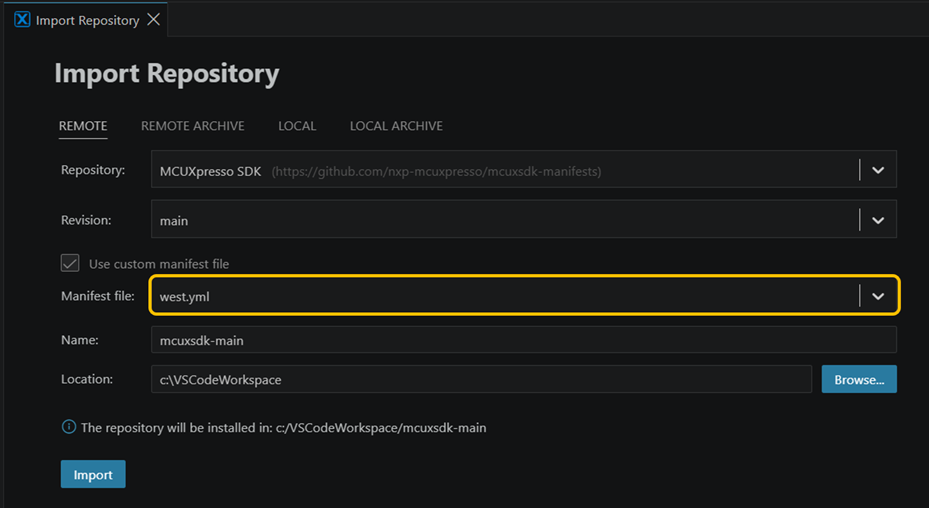Click the 'Use custom manifest file' label
Image resolution: width=930 pixels, height=508 pixels.
click(159, 264)
